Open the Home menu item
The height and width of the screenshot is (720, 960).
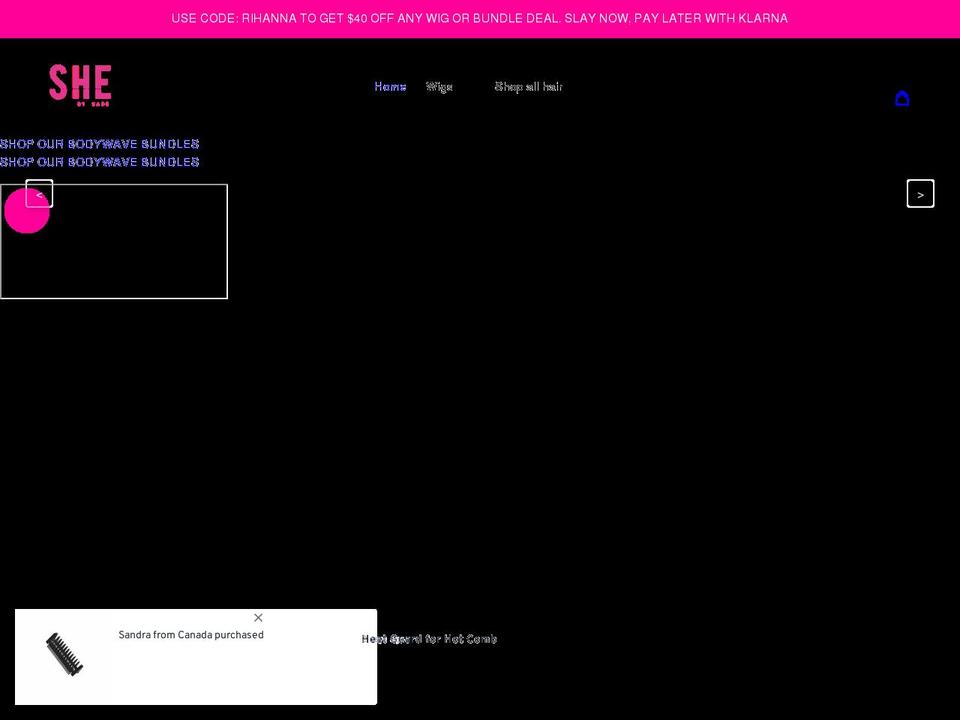[x=390, y=86]
